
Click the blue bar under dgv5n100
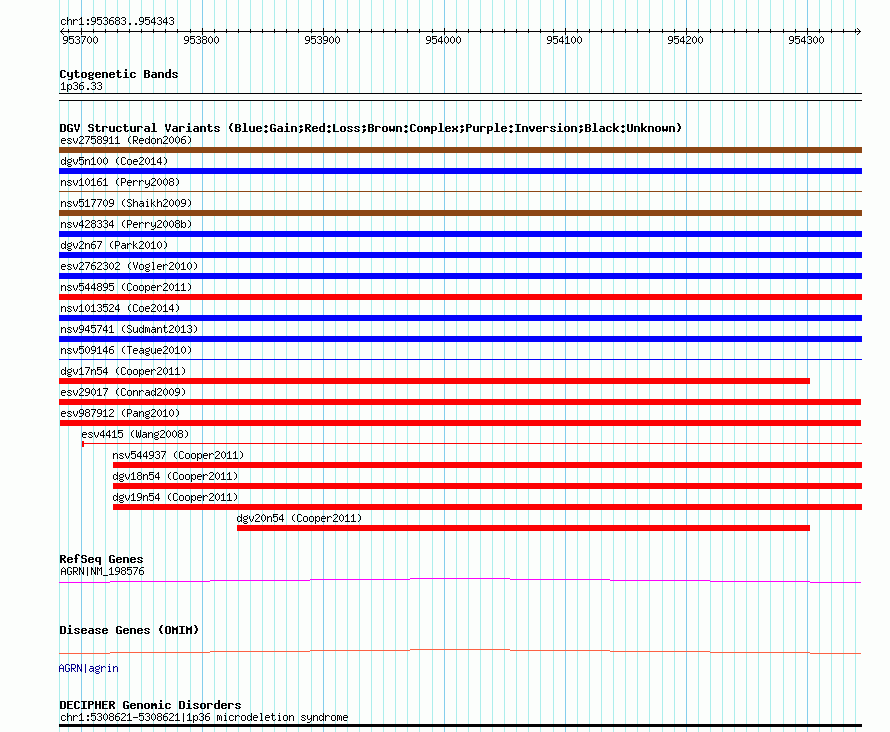460,171
